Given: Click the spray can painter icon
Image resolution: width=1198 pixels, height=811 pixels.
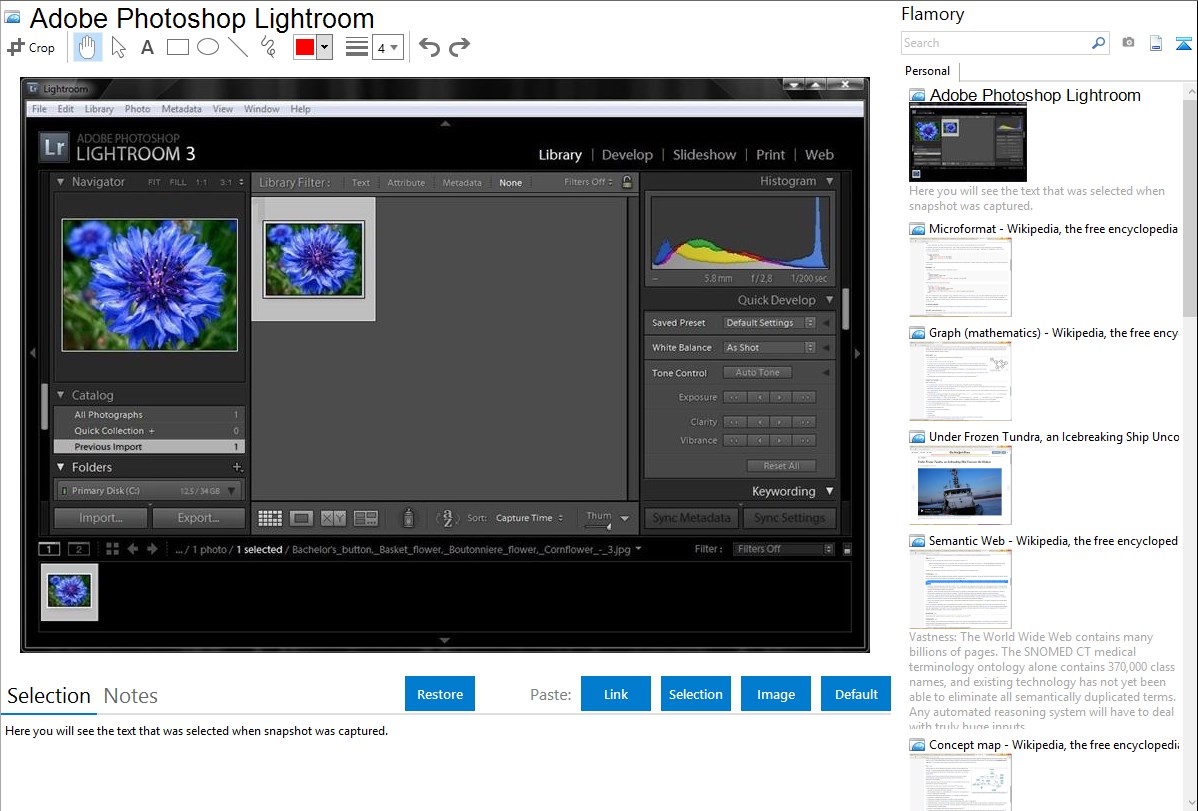Looking at the screenshot, I should (x=408, y=518).
